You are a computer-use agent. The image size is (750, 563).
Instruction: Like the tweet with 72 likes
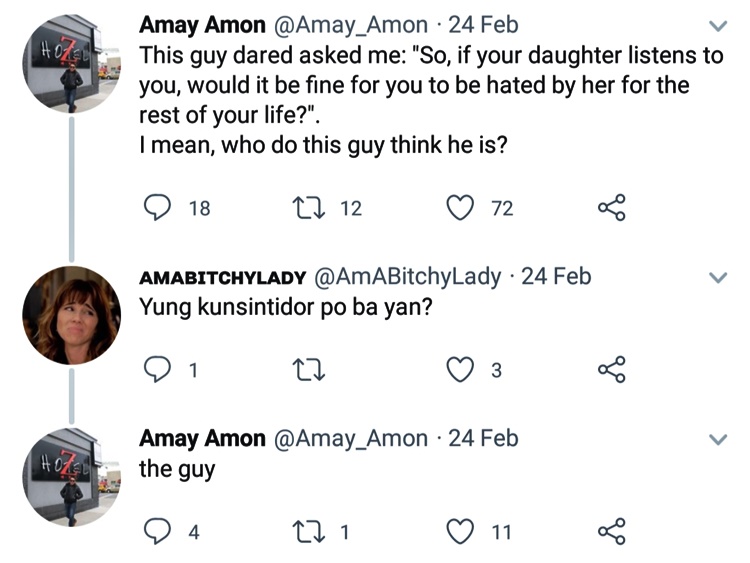click(458, 207)
